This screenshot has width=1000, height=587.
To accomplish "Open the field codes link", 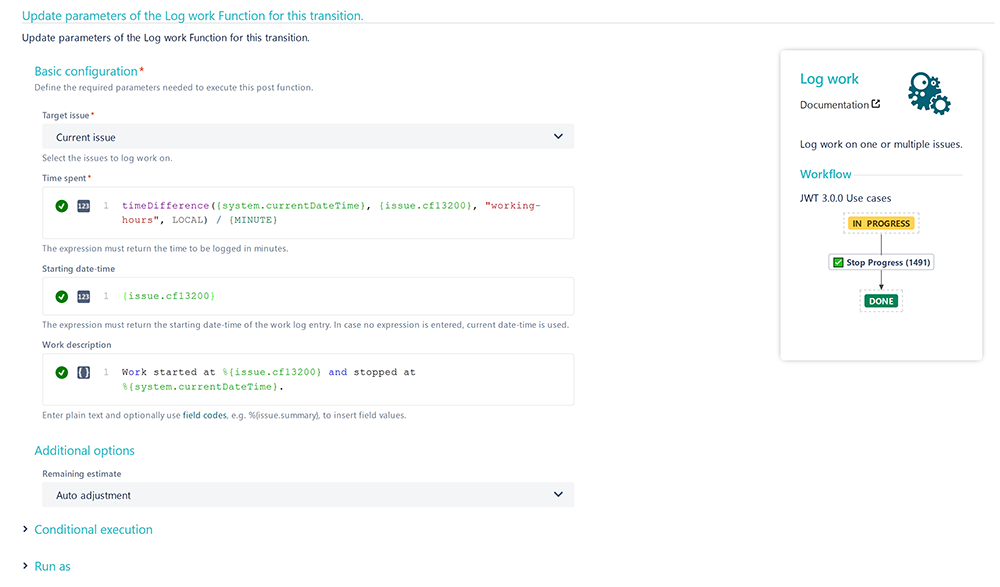I will 205,415.
